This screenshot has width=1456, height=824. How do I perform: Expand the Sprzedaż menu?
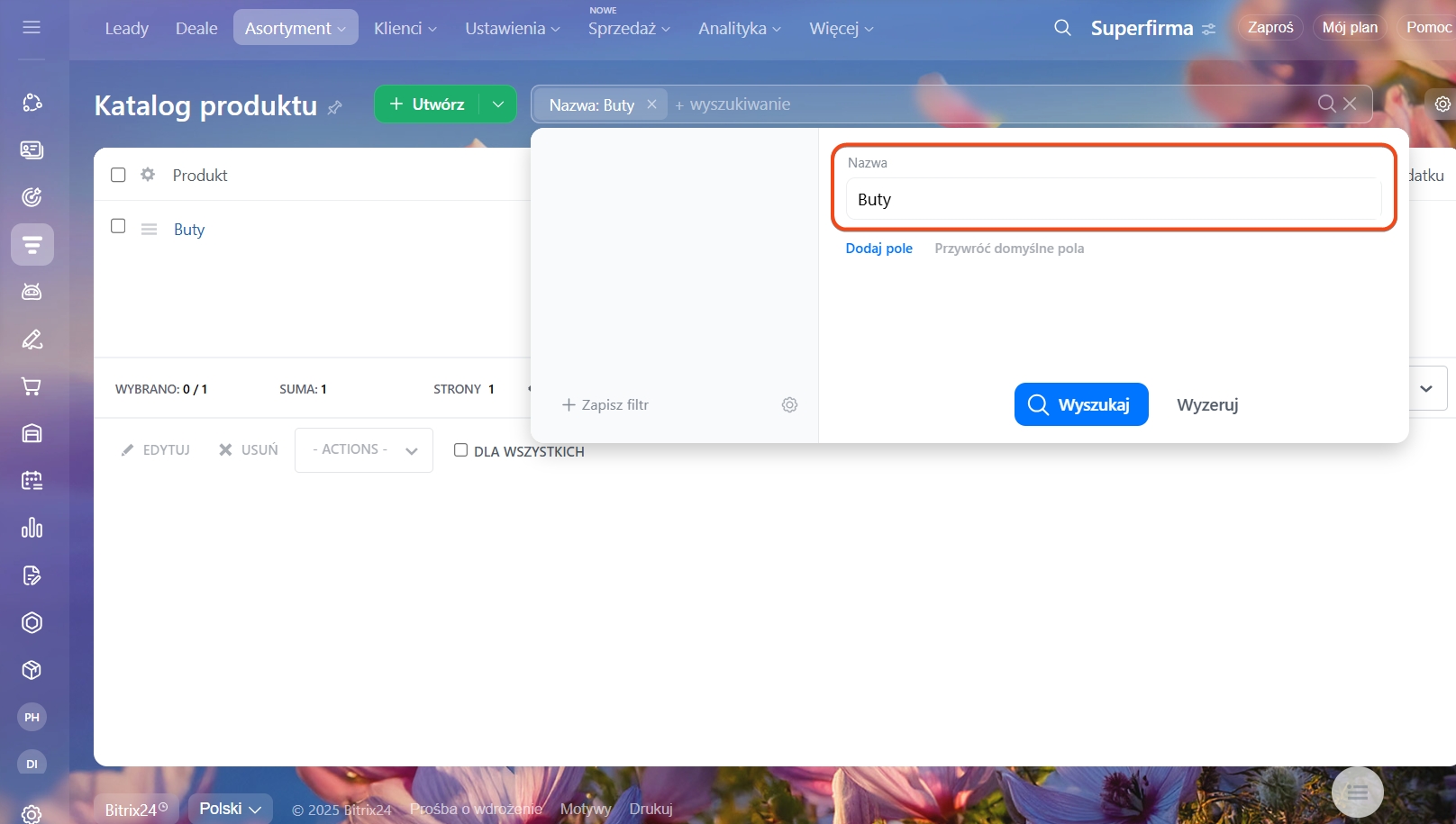click(629, 28)
